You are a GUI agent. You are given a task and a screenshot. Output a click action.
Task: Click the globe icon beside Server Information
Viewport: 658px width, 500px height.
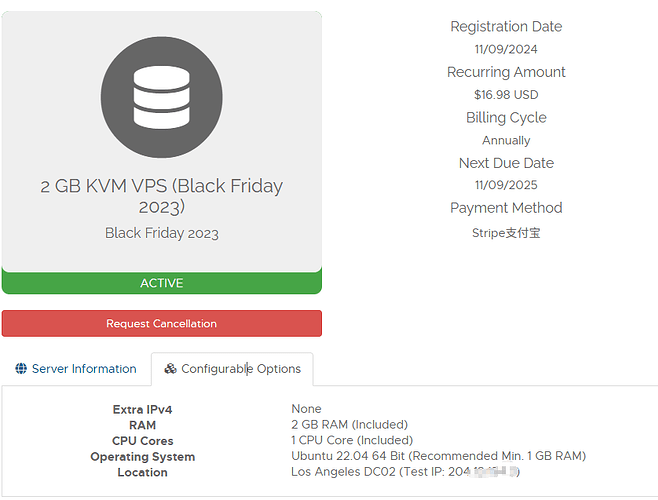(x=21, y=369)
